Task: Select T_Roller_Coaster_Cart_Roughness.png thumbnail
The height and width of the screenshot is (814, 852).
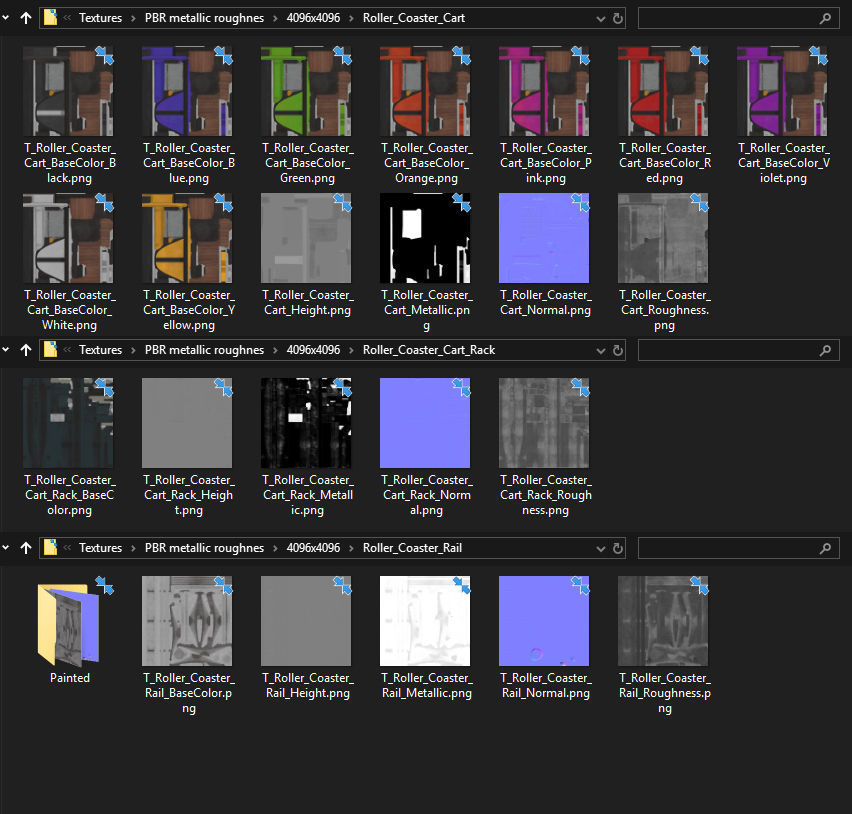Action: click(663, 238)
